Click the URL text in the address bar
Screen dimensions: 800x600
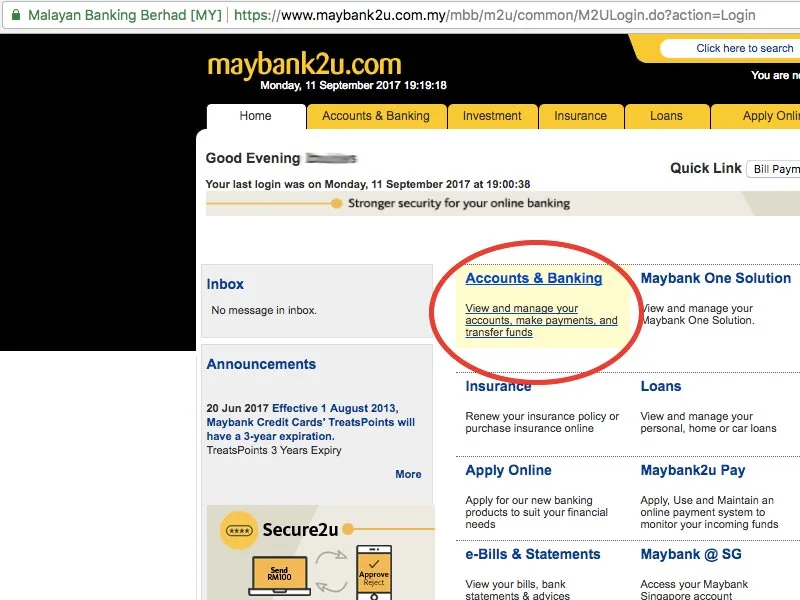coord(494,15)
